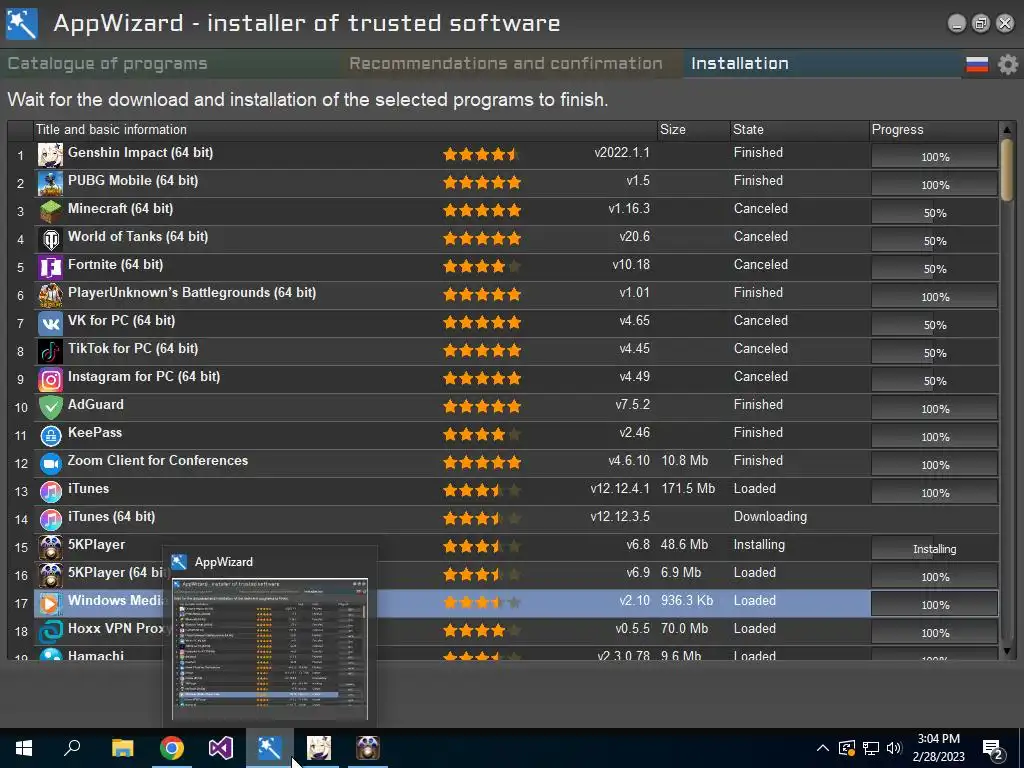Click the Fortnite program icon
This screenshot has height=768, width=1024.
(x=50, y=268)
